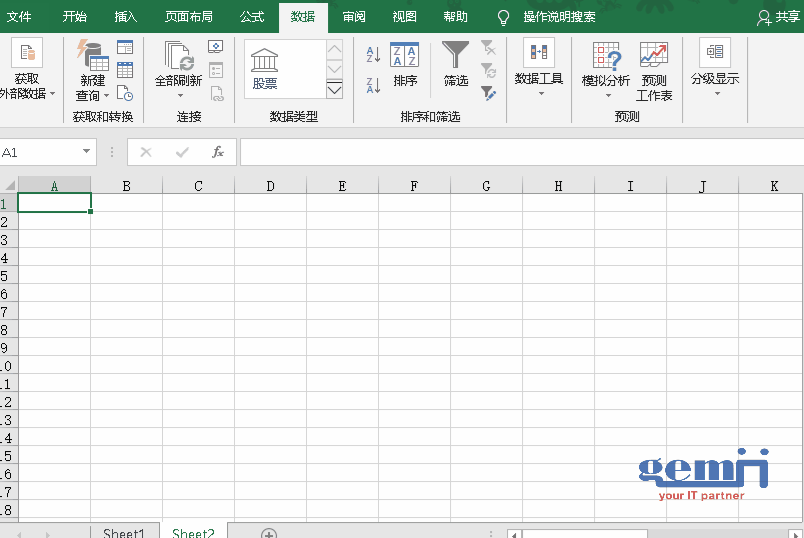Click the Get External Data (获取外部数据) button

coord(27,72)
